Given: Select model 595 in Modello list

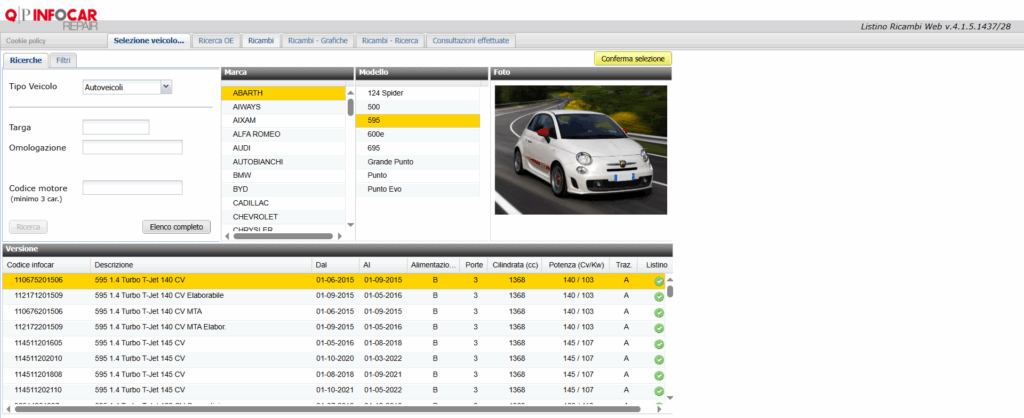Looking at the screenshot, I should [418, 121].
